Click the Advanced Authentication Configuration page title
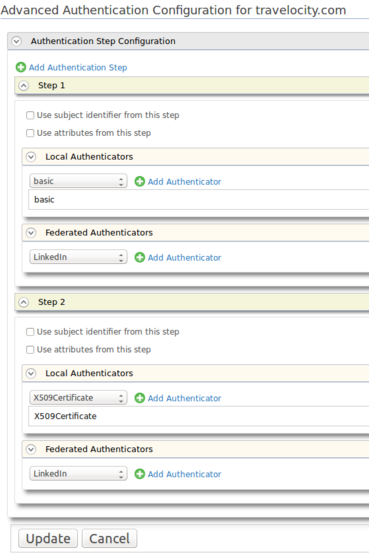 tap(173, 10)
